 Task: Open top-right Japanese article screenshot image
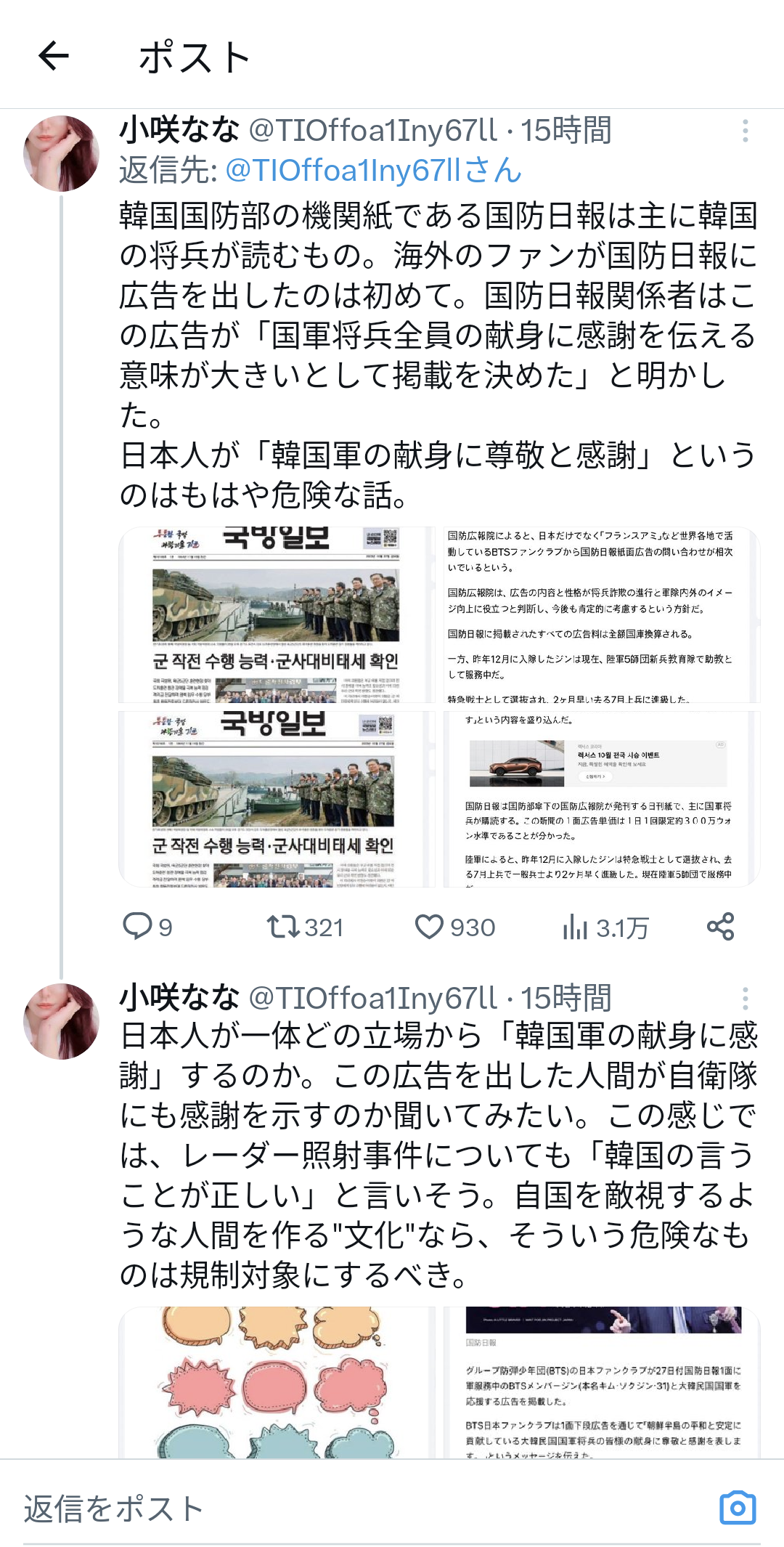point(602,614)
